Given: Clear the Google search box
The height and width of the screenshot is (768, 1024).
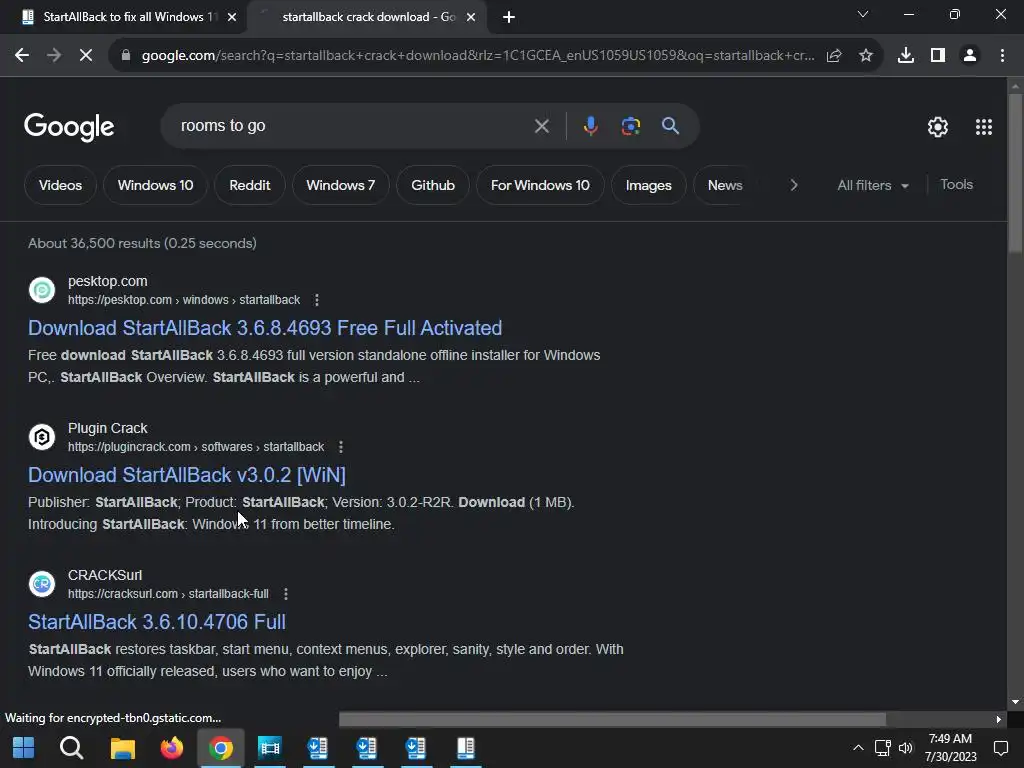Looking at the screenshot, I should 541,126.
